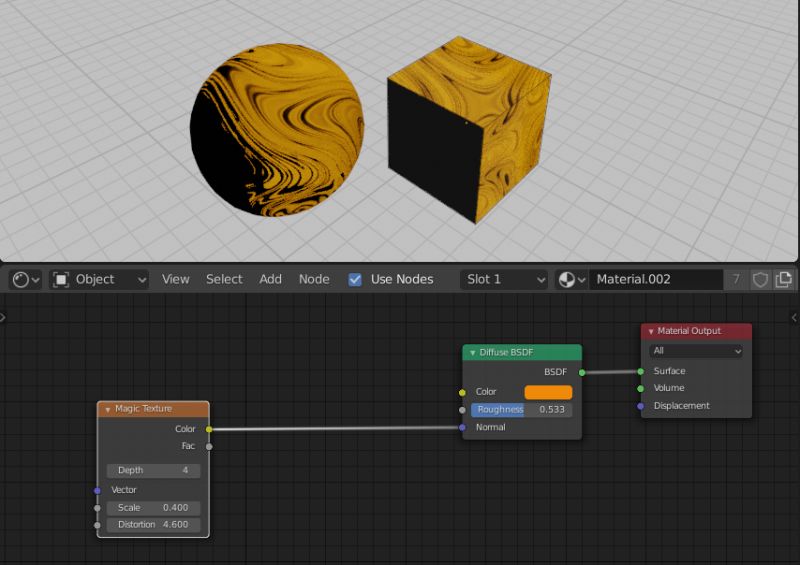Click the Diffuse BSDF orange color swatch
Viewport: 800px width, 565px height.
click(548, 392)
